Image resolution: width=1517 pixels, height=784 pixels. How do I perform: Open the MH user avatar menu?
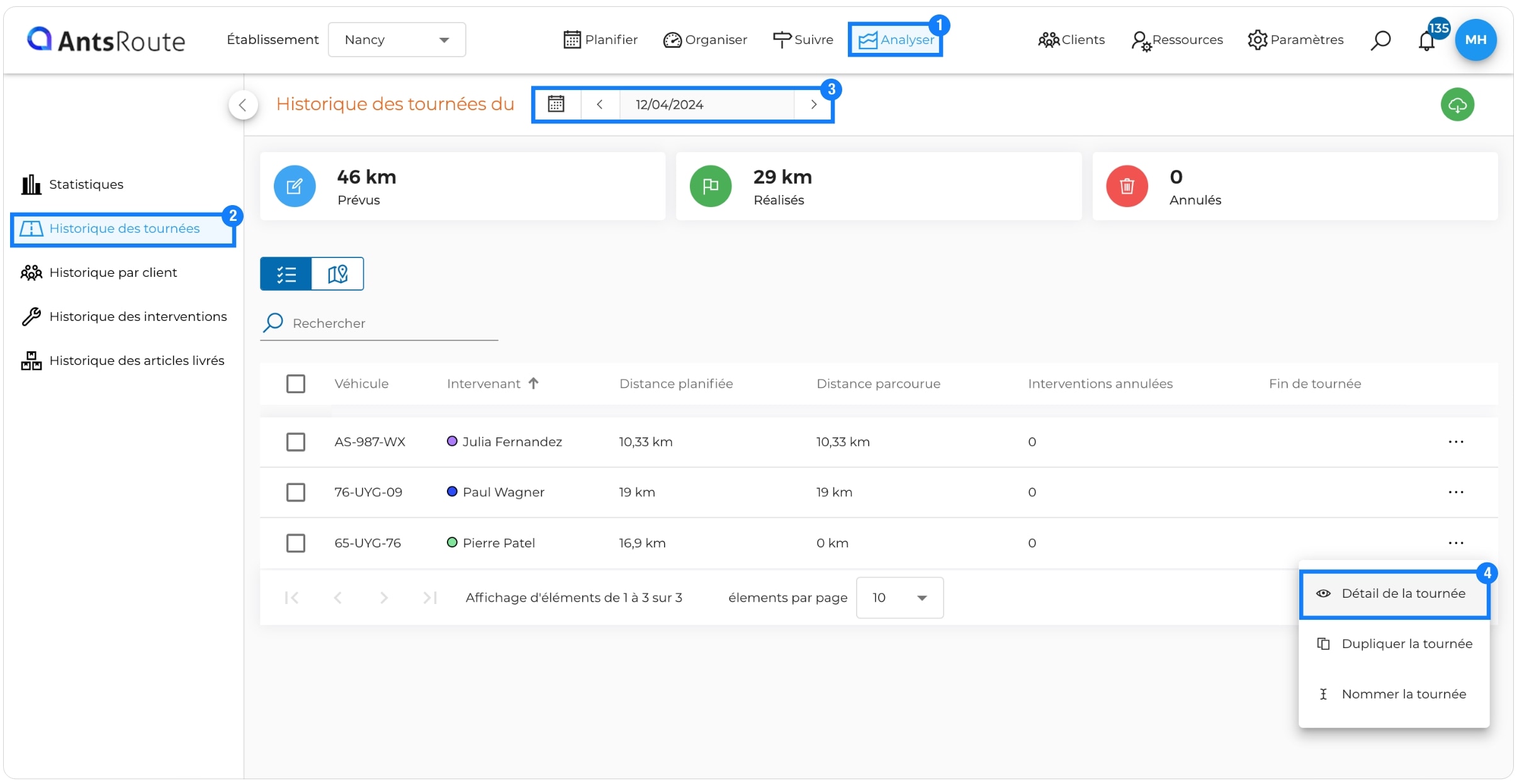tap(1475, 40)
